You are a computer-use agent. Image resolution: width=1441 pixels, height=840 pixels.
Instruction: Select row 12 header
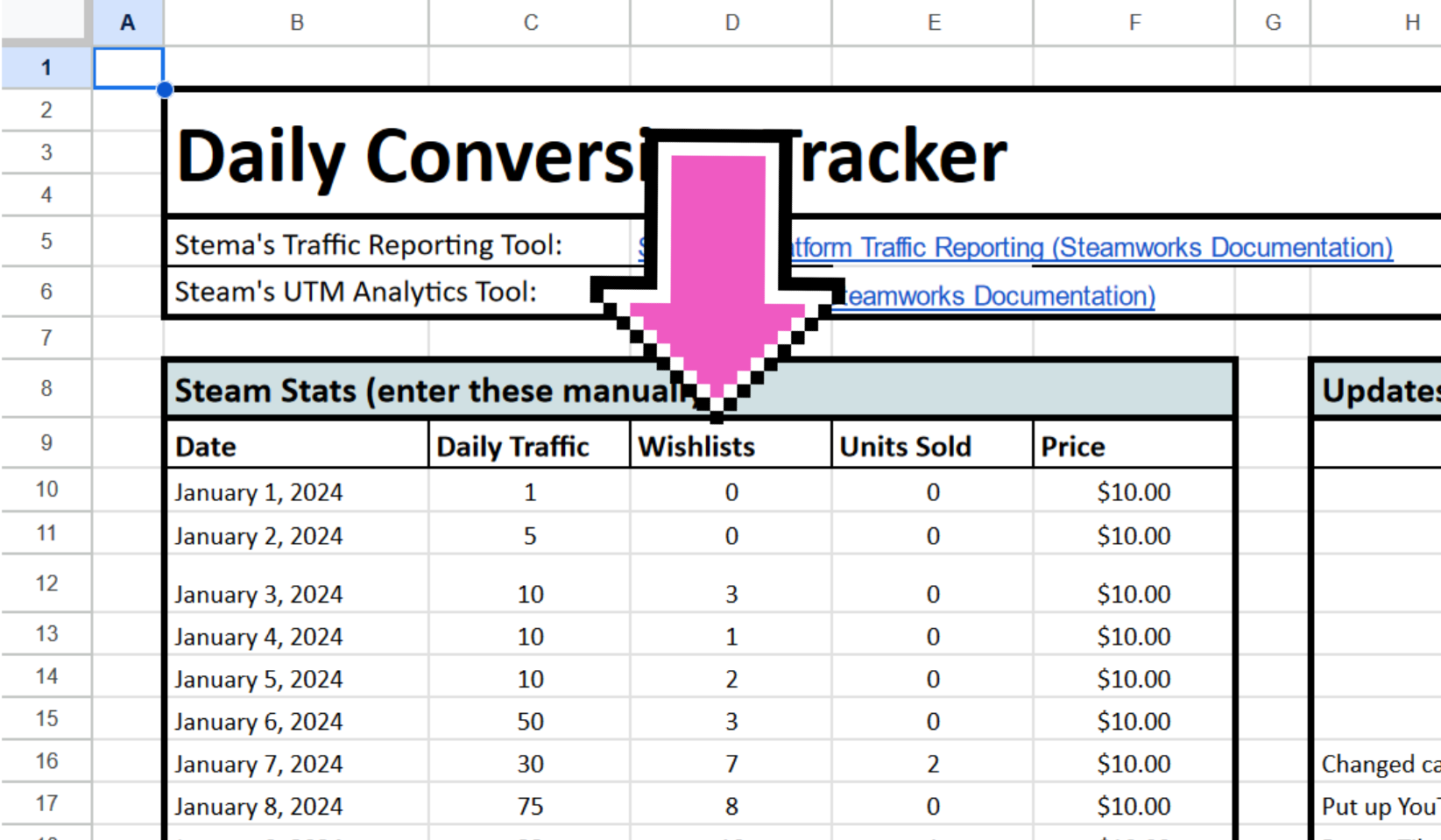[x=46, y=582]
